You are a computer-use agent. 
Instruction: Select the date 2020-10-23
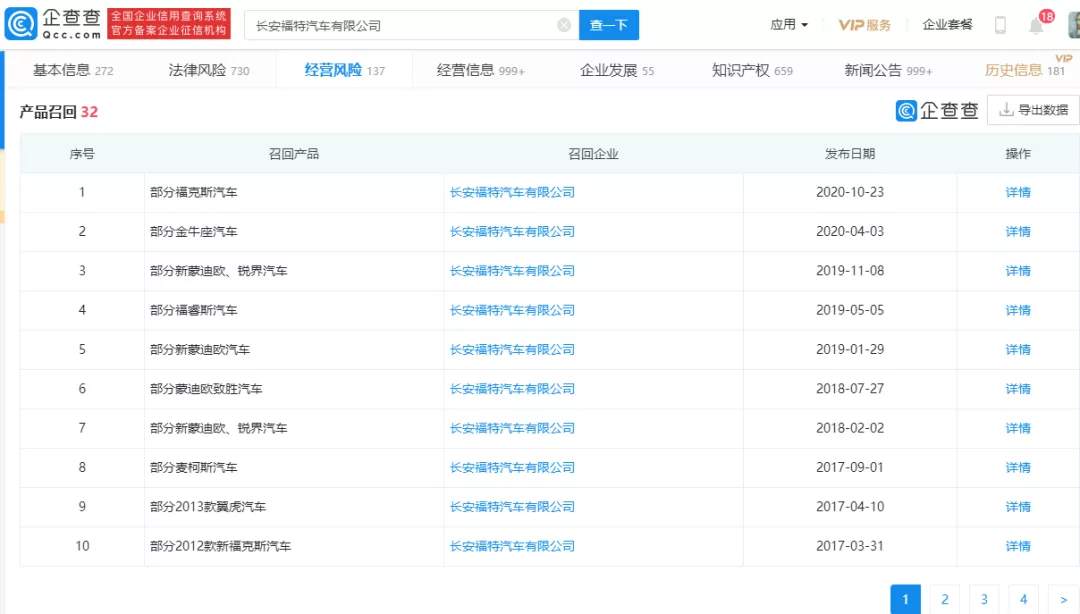click(x=850, y=192)
